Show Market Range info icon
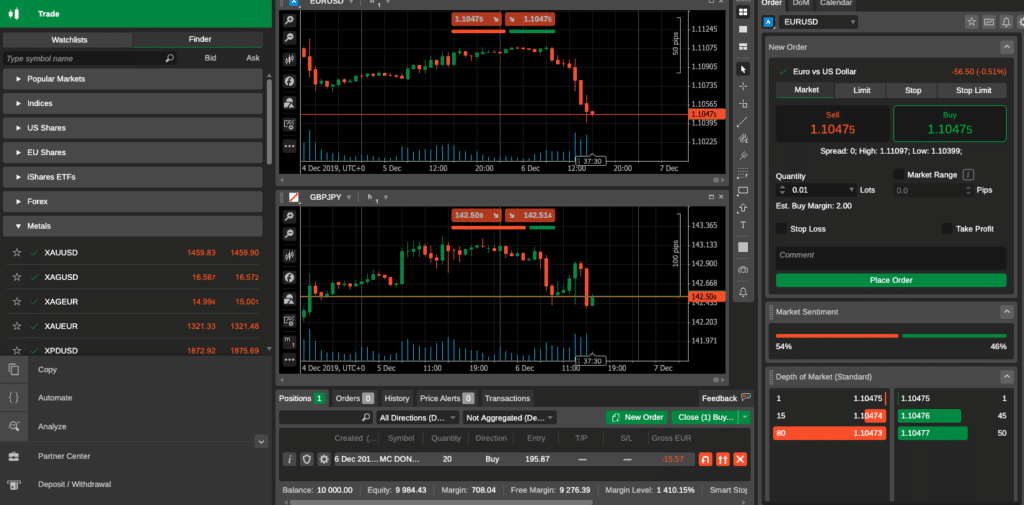Viewport: 1024px width, 505px height. pyautogui.click(x=969, y=174)
